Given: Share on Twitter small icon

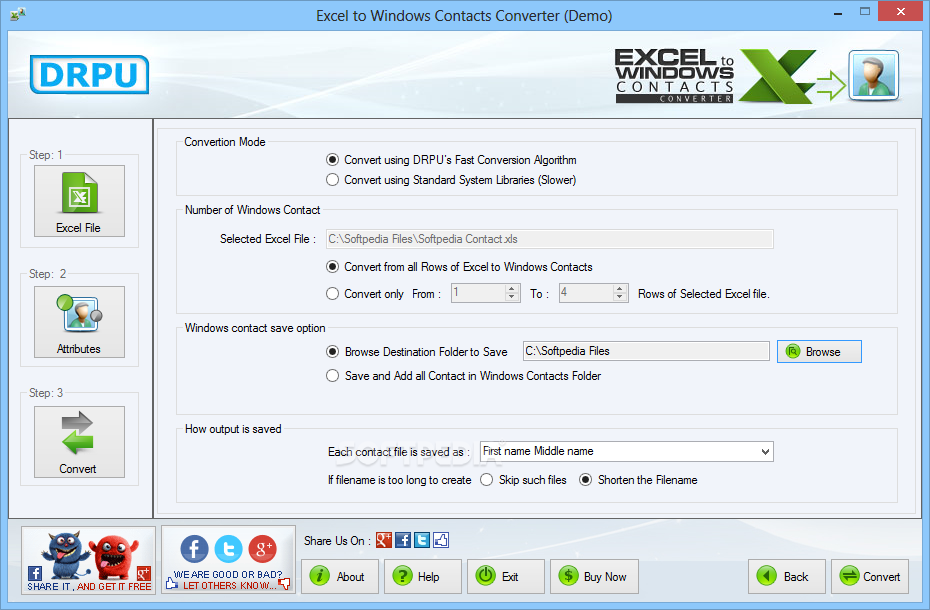Looking at the screenshot, I should tap(422, 540).
